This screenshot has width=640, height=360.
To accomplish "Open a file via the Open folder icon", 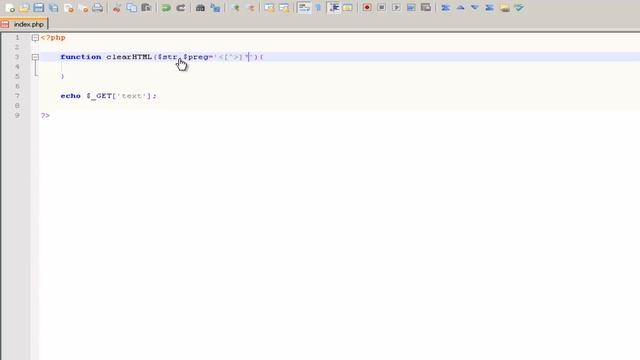I will (x=24, y=8).
